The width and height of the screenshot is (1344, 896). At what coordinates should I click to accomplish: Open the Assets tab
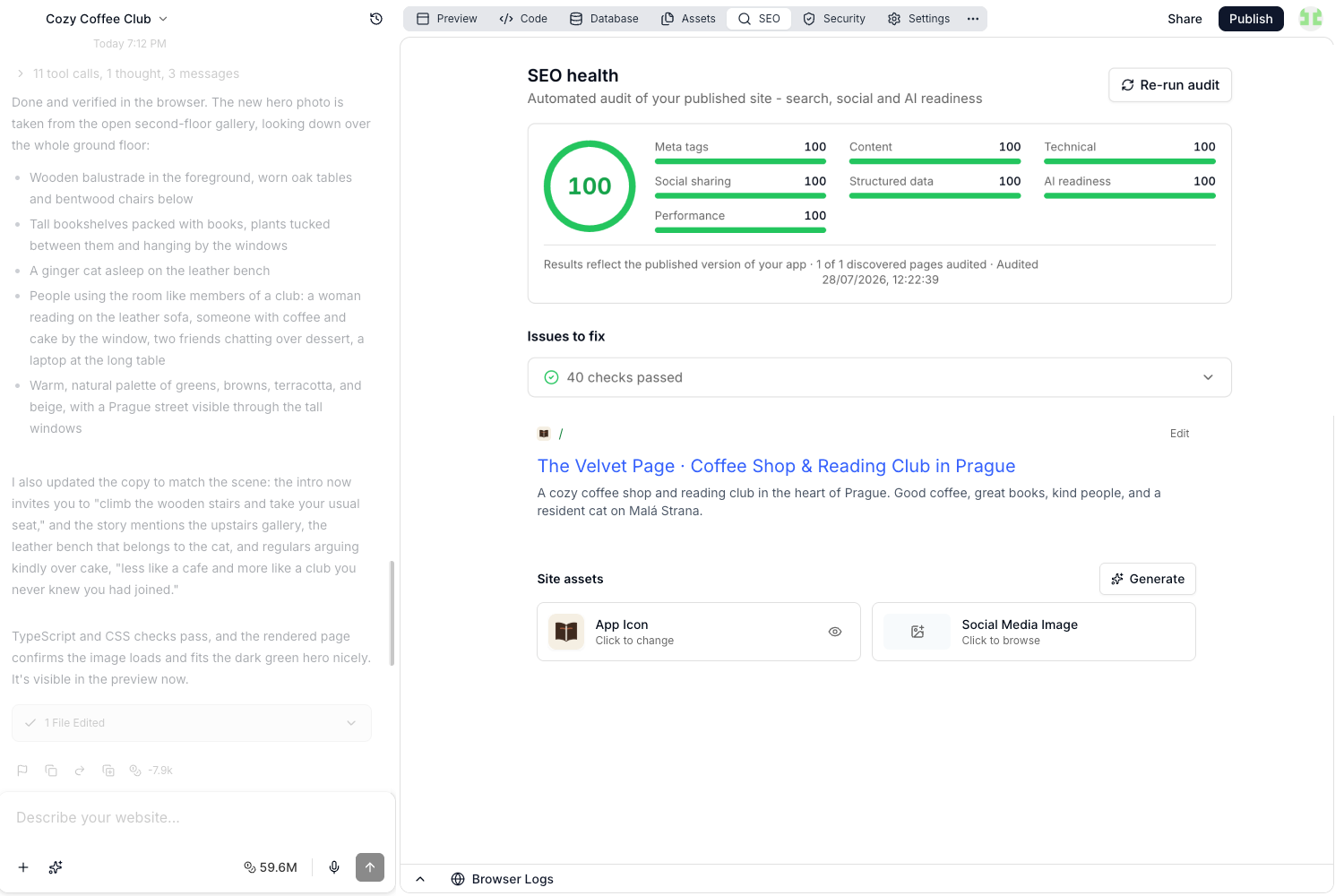(x=688, y=19)
